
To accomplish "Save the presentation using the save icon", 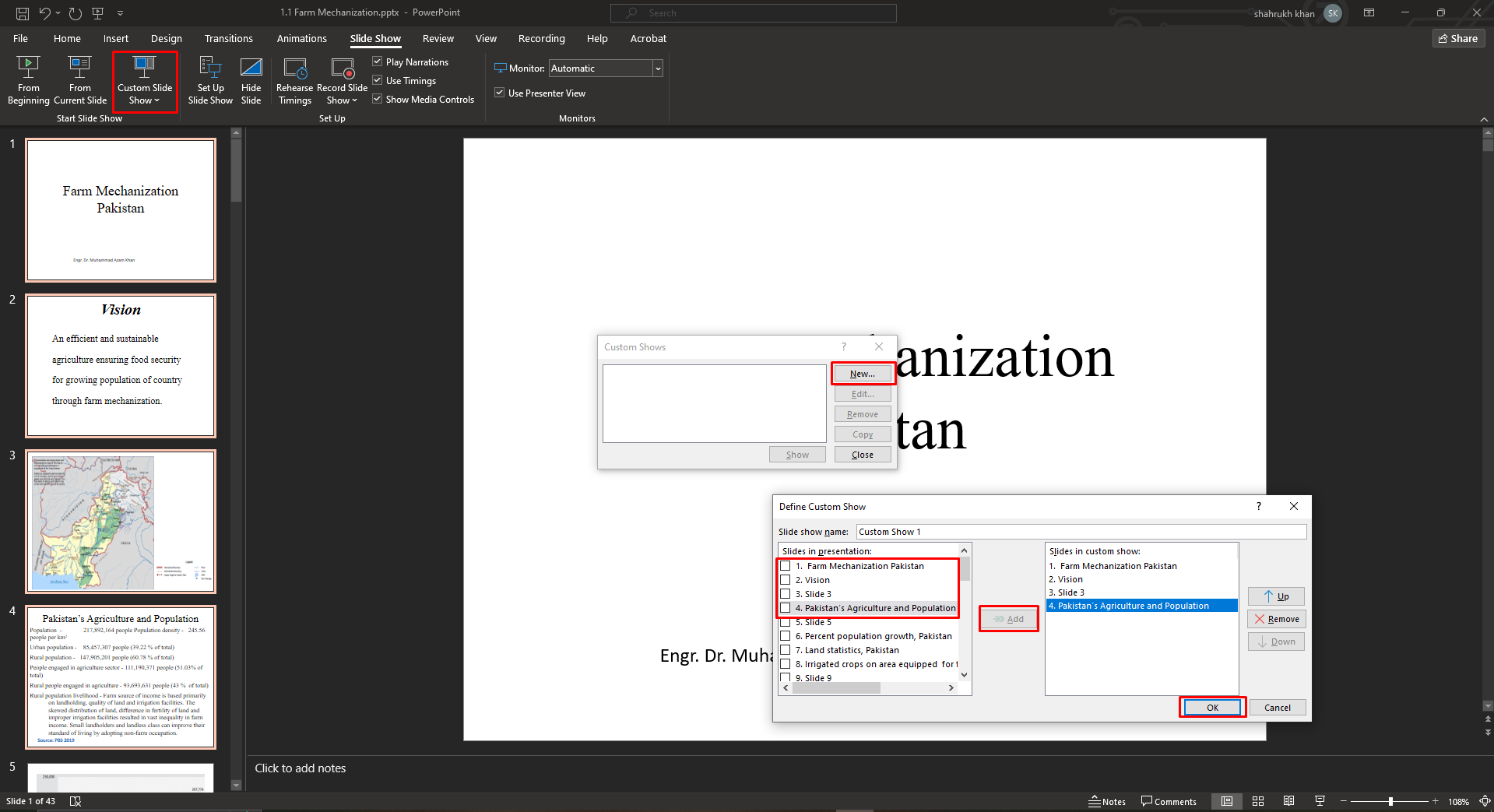I will point(22,13).
